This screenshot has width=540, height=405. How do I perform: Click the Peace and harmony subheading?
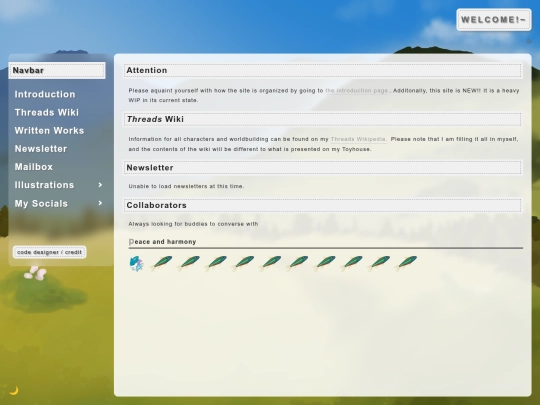pyautogui.click(x=163, y=242)
